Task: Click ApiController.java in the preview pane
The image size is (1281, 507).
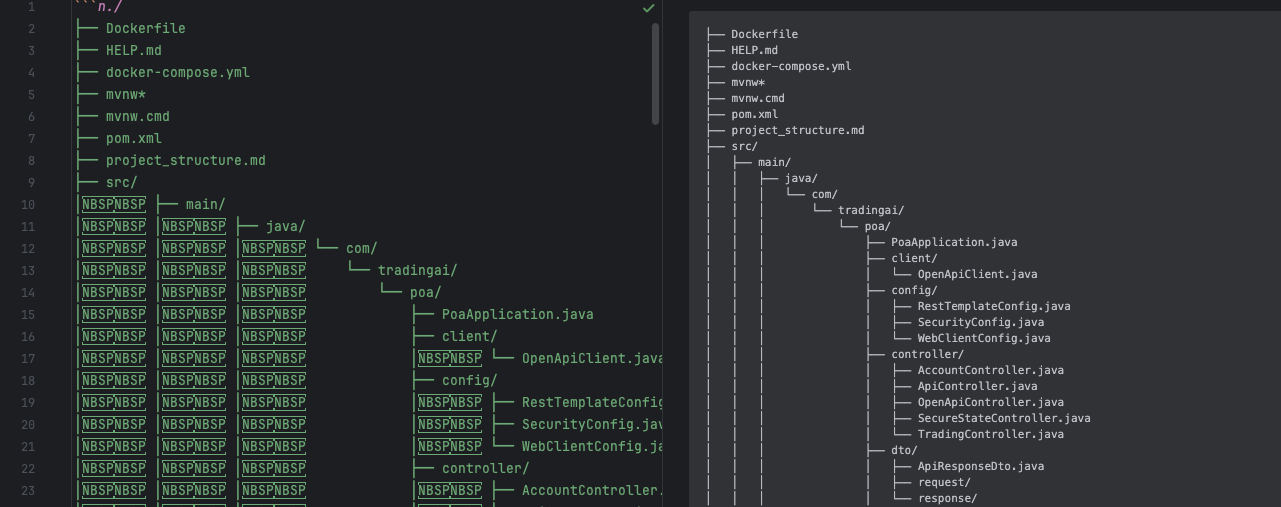Action: [x=978, y=386]
